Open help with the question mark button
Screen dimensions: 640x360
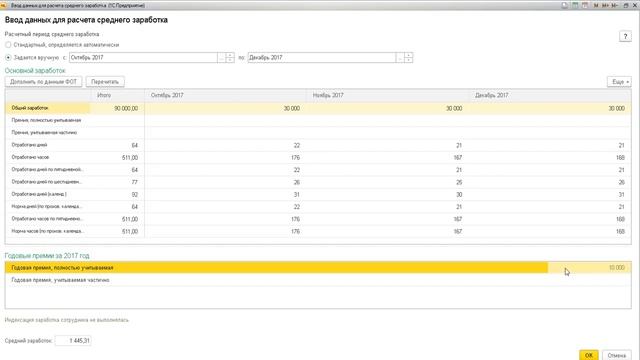[x=625, y=36]
